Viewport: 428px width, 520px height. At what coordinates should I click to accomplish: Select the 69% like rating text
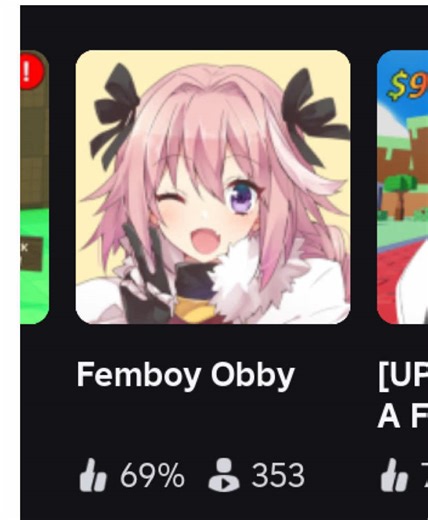click(x=152, y=476)
